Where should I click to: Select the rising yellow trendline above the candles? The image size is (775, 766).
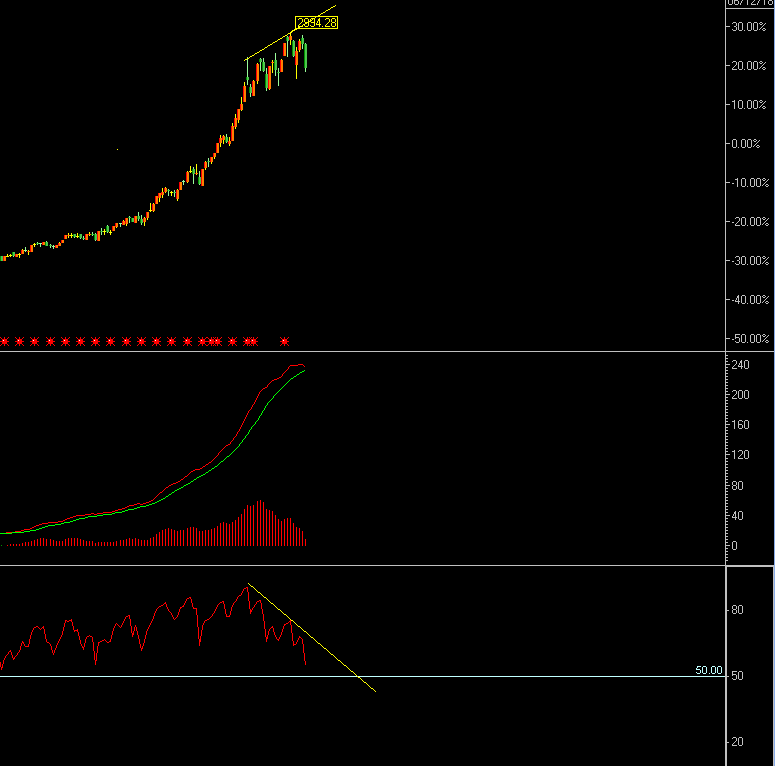290,33
